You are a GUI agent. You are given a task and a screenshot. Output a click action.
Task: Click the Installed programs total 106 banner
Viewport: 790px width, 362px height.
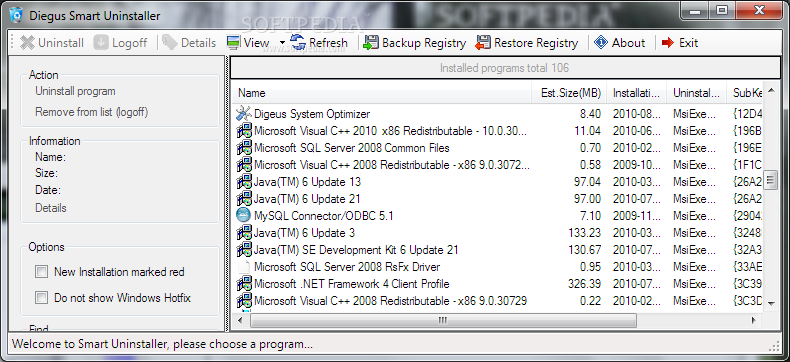tap(504, 68)
